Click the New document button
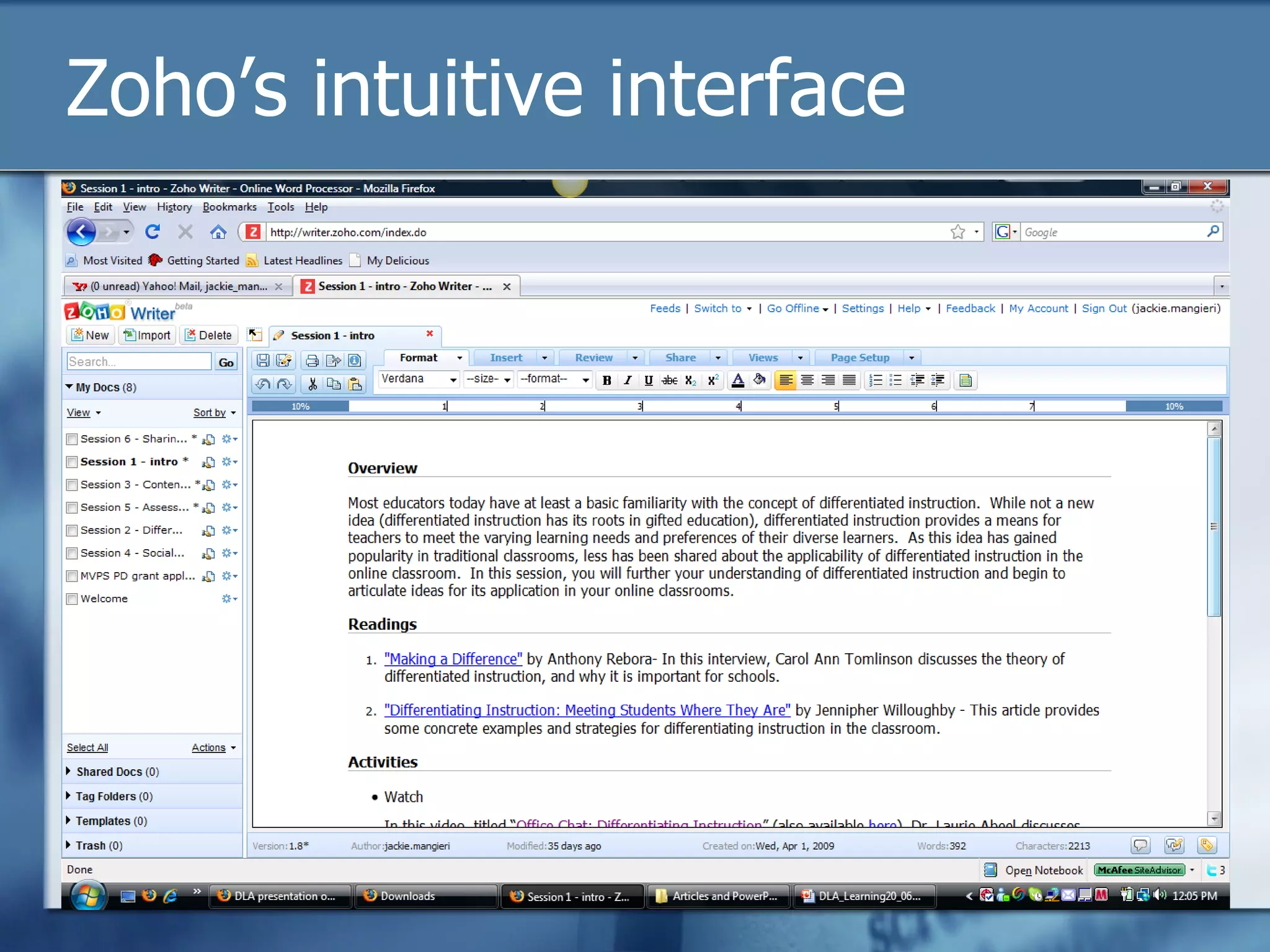1270x952 pixels. (91, 335)
